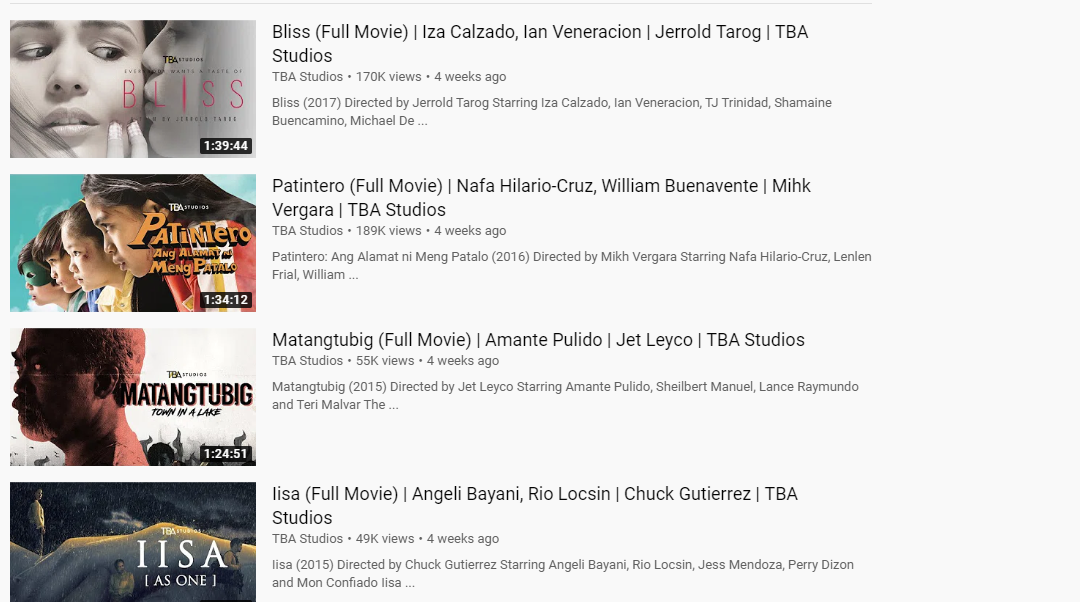Image resolution: width=1080 pixels, height=602 pixels.
Task: Click the Matangtubig (Full Movie) title link
Action: 538,340
